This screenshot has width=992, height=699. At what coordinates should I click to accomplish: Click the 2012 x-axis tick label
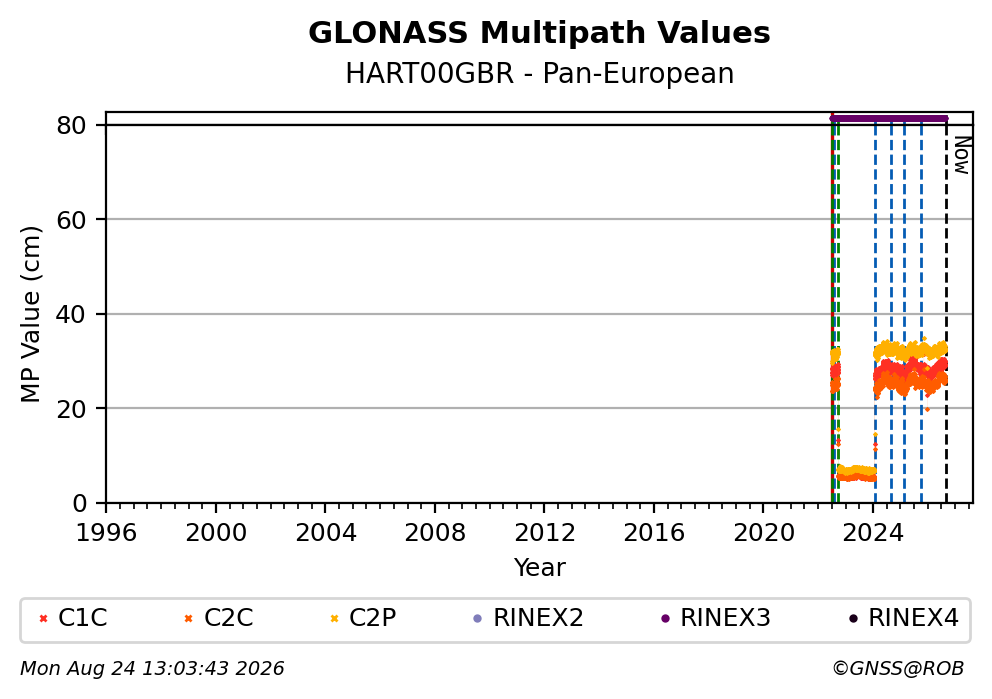coord(544,533)
